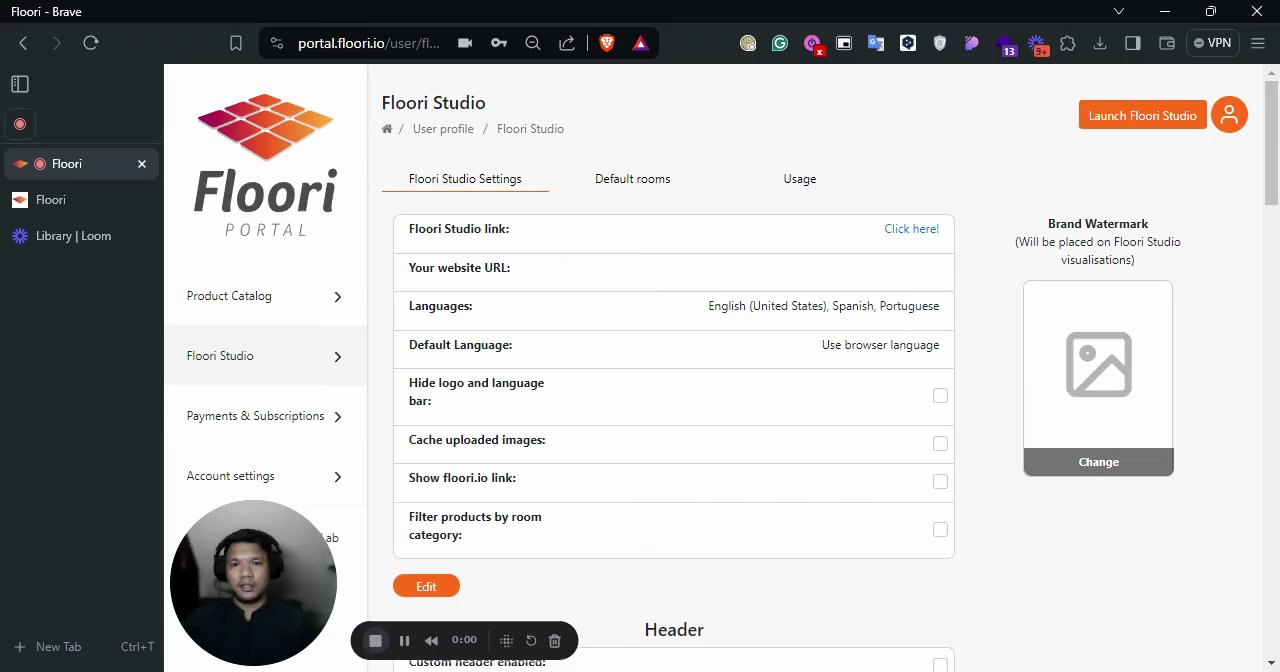
Task: Click the browser forward arrow
Action: (56, 43)
